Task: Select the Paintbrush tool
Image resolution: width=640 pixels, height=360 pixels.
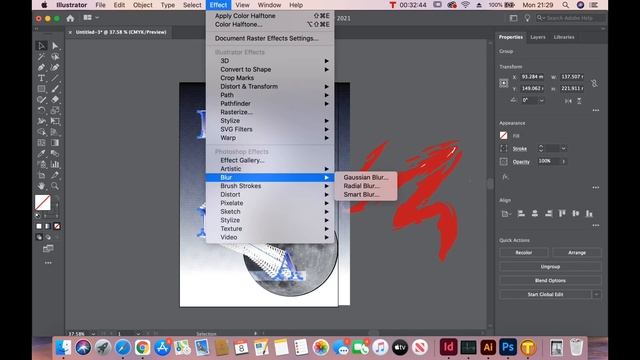Action: click(55, 89)
